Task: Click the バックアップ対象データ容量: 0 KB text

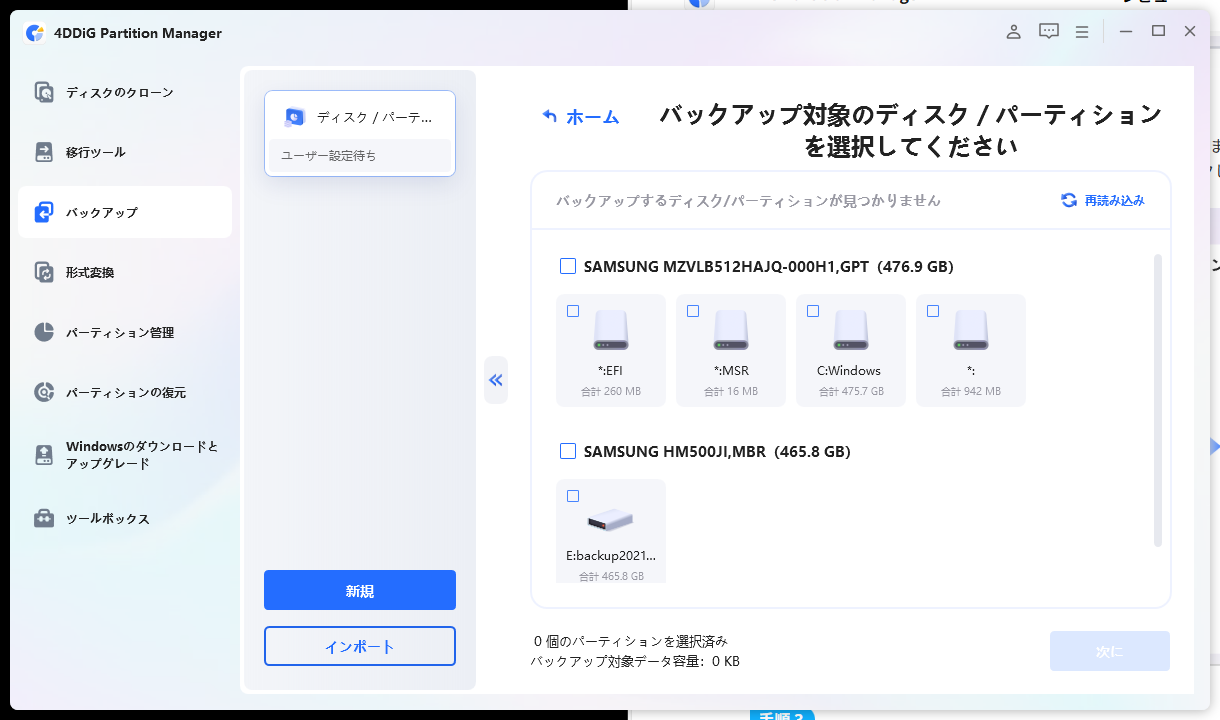Action: [x=635, y=661]
